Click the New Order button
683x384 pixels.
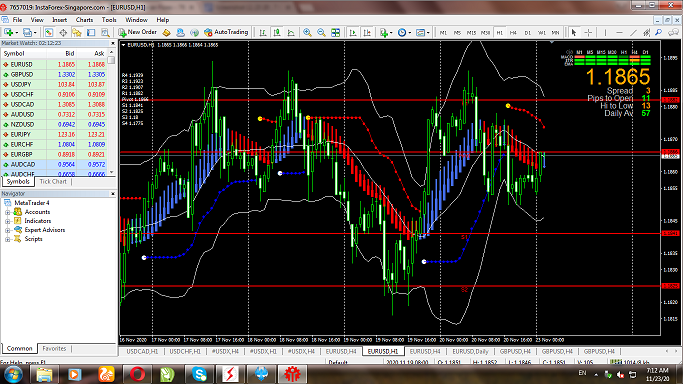point(138,32)
